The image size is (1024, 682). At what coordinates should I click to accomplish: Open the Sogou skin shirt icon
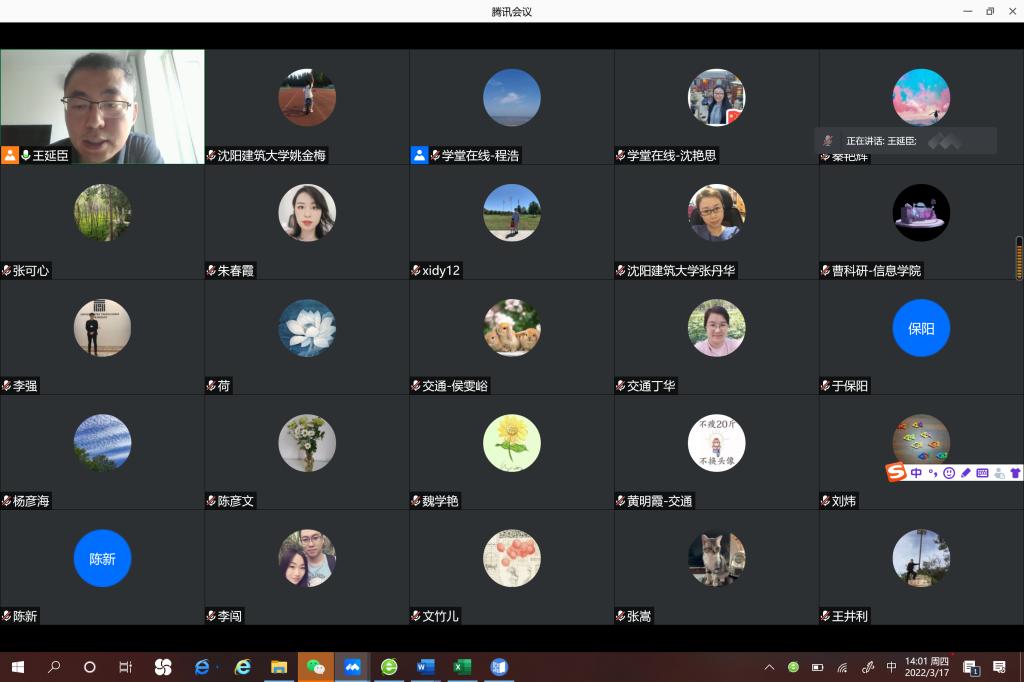coord(1014,473)
